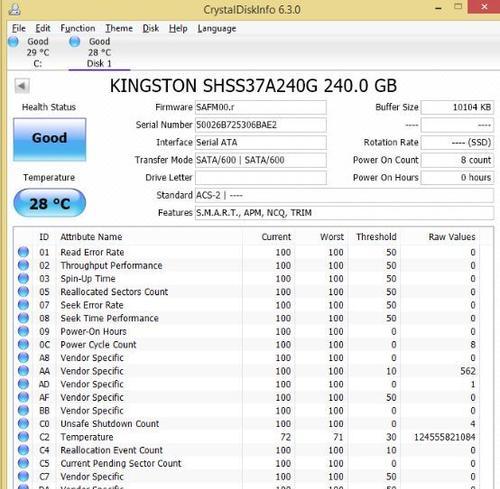Click status orb for Seek Time Performance
This screenshot has width=500, height=489.
coord(23,318)
